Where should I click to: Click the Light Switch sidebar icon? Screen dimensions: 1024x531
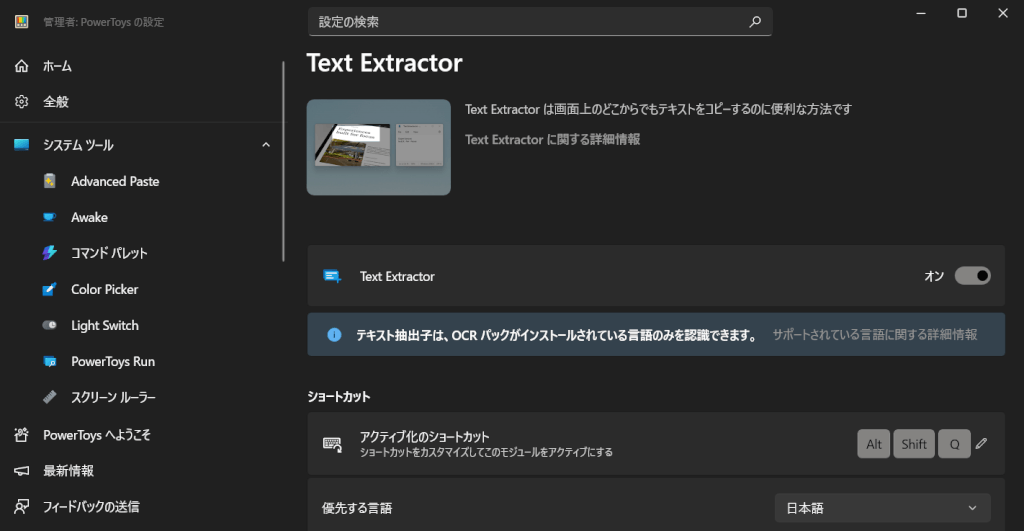point(50,325)
